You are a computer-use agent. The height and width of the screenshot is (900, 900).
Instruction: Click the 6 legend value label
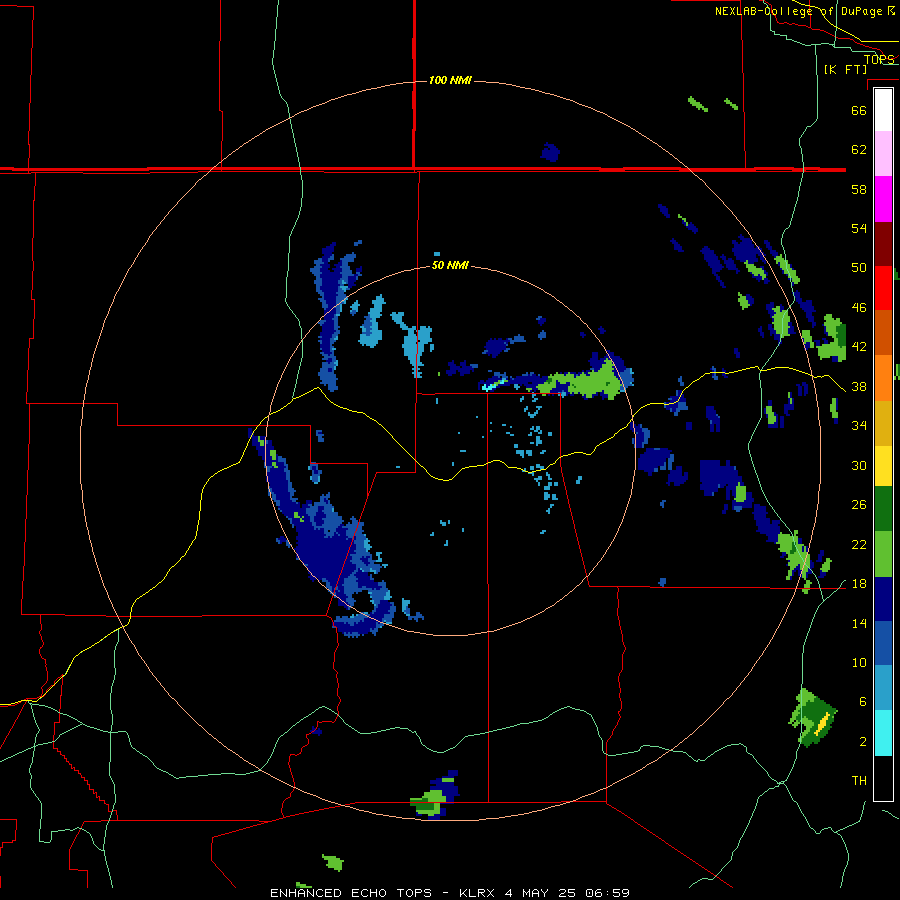pyautogui.click(x=863, y=701)
